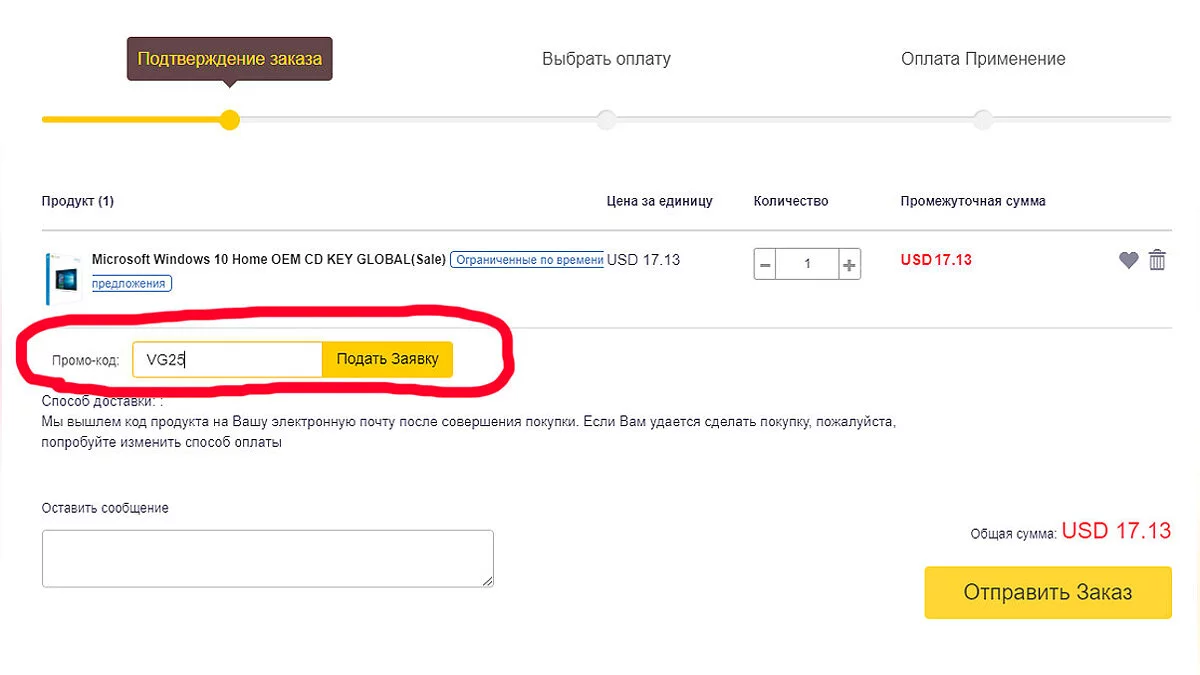Click the last grey progress step dot
1200x675 pixels.
983,120
